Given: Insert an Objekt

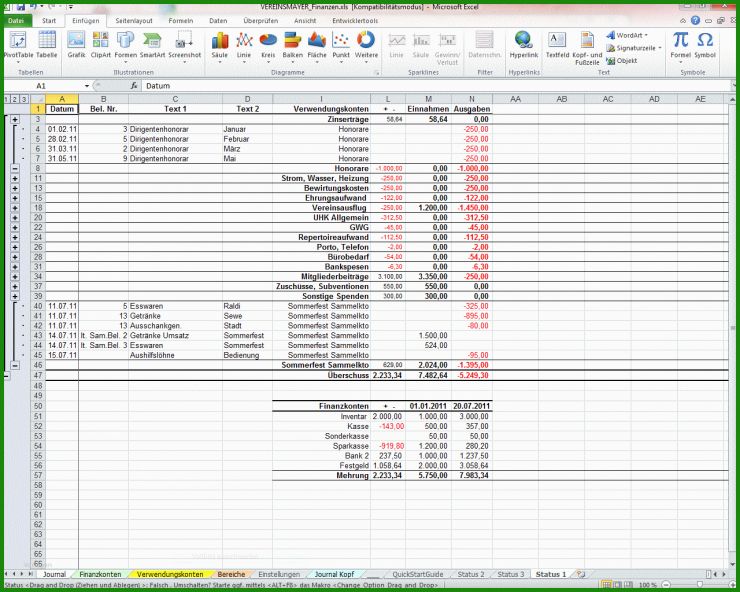Looking at the screenshot, I should (622, 60).
